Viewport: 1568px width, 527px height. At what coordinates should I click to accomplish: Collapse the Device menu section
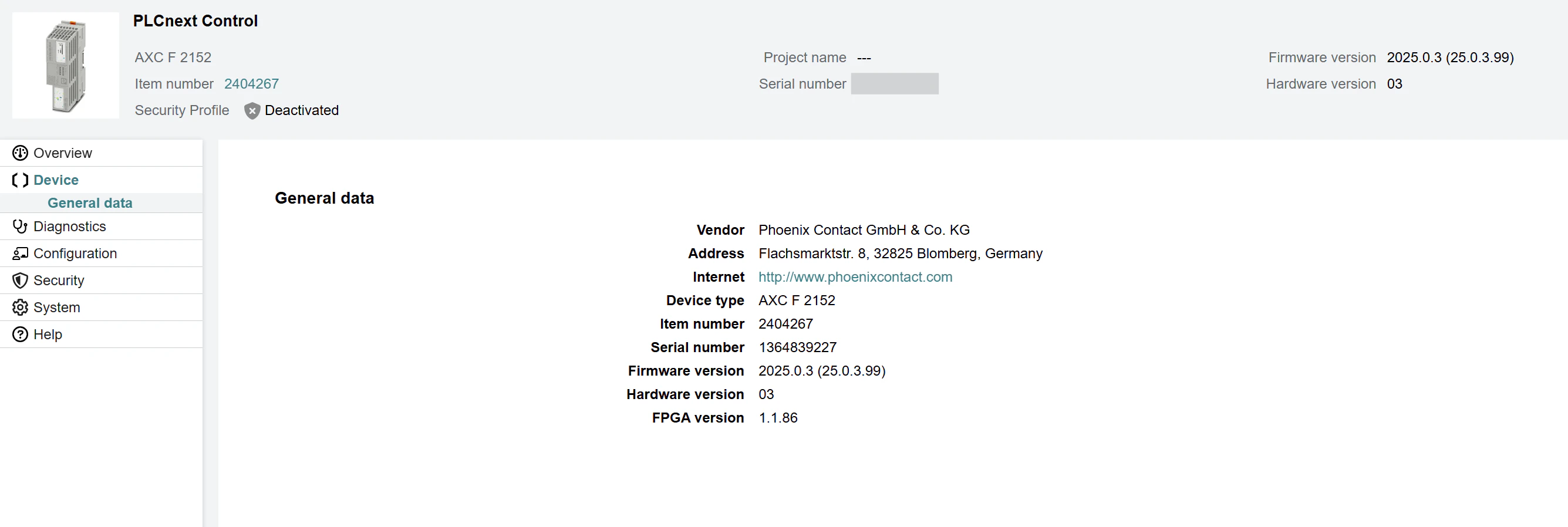[101, 180]
